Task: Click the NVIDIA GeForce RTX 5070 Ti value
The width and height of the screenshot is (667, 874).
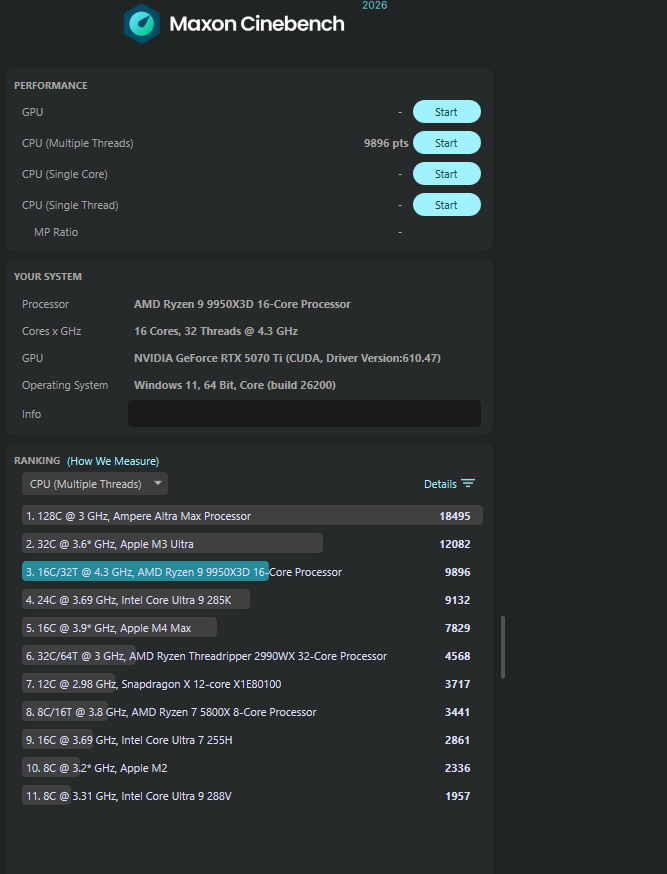Action: pos(287,358)
